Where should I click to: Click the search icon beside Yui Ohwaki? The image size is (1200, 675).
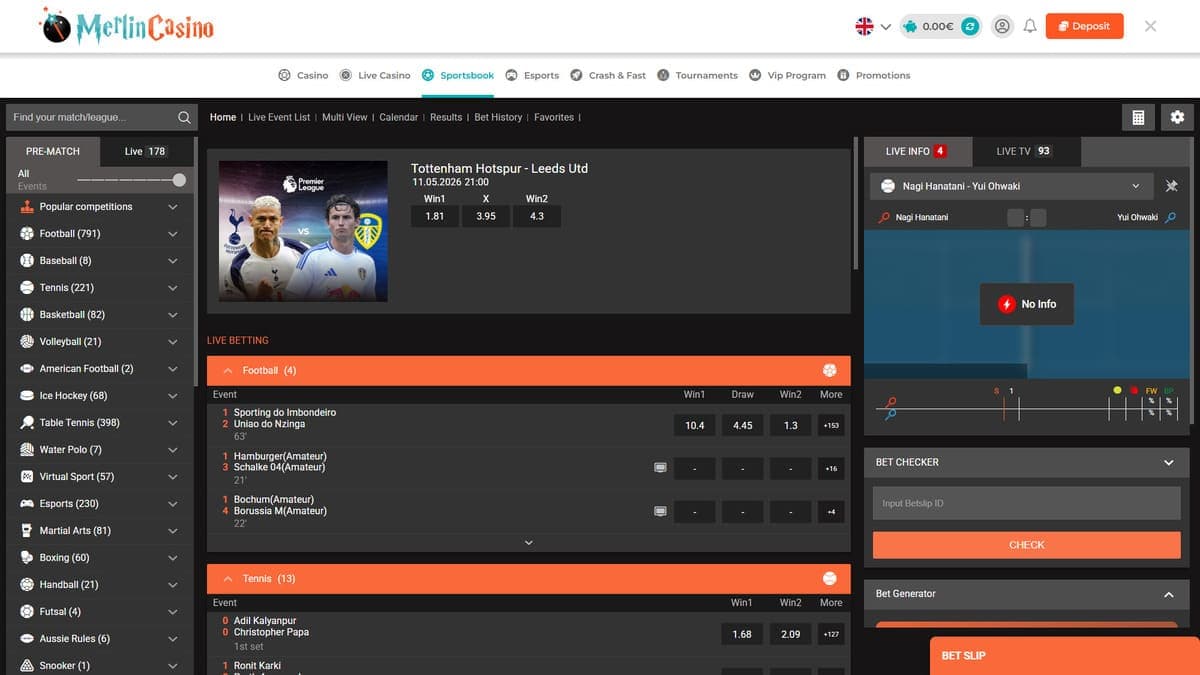pos(1171,217)
